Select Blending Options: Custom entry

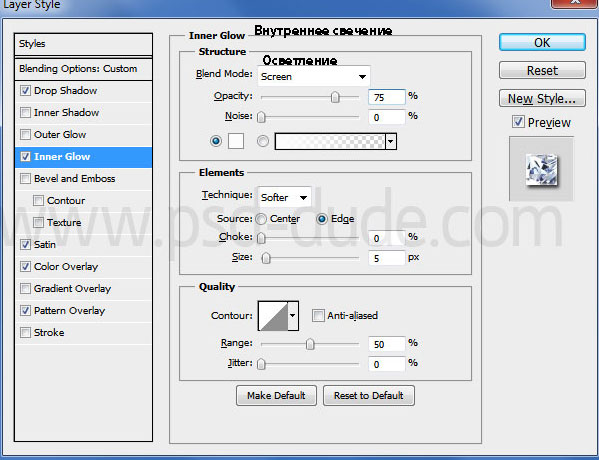[x=83, y=69]
